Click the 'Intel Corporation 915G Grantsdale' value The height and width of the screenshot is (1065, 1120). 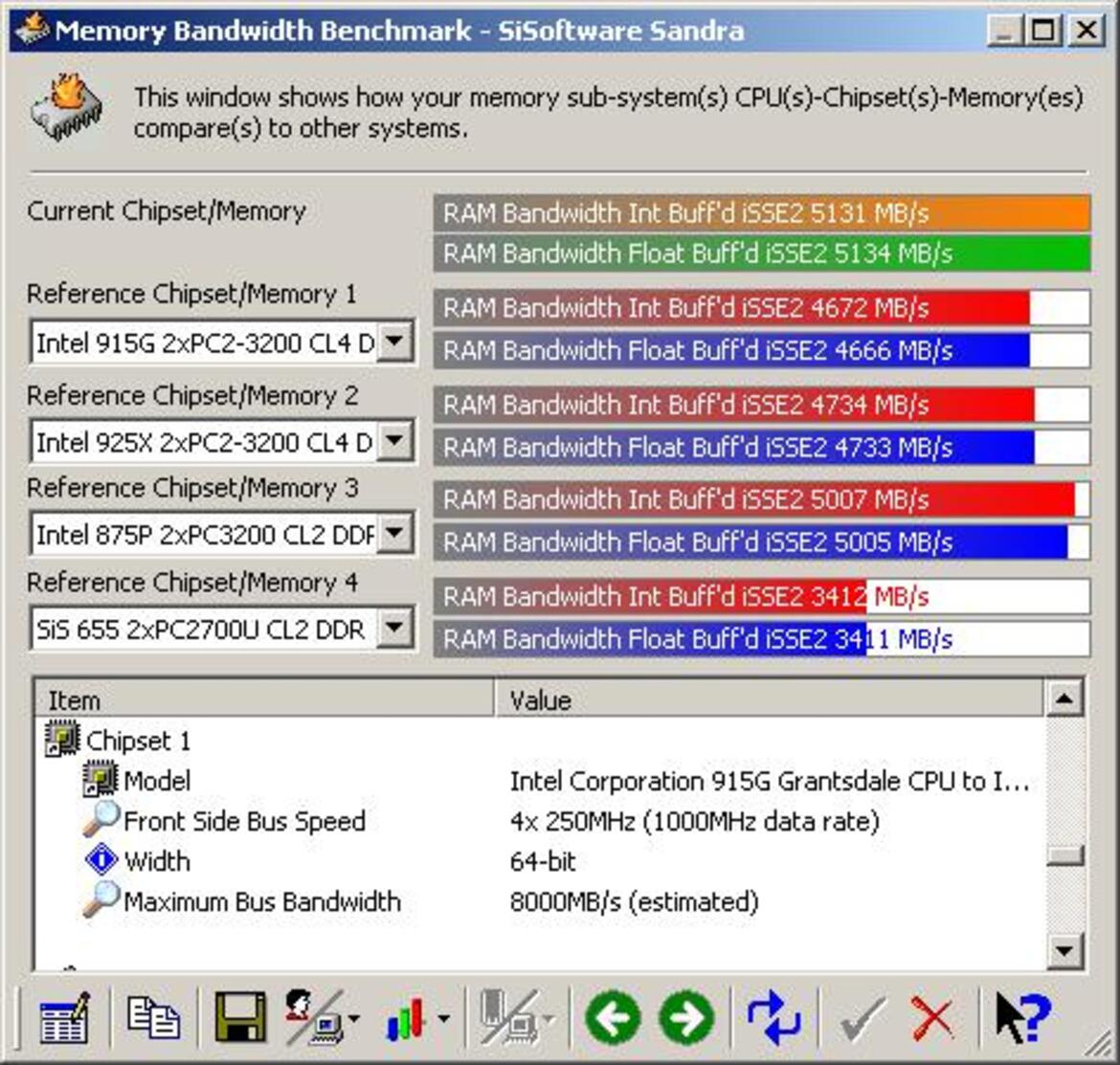click(x=770, y=781)
